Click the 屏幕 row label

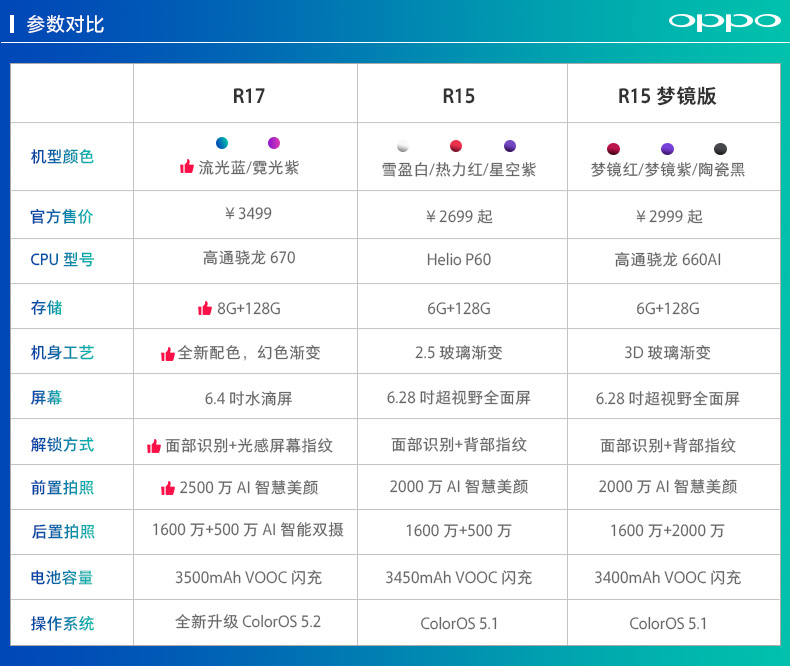(x=46, y=397)
